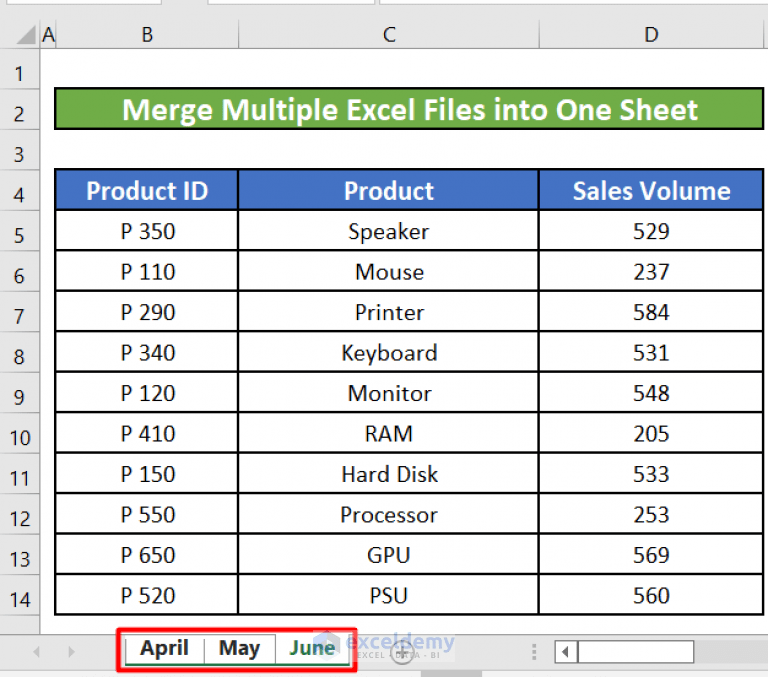Viewport: 768px width, 677px height.
Task: Select cell 'P 110'
Action: coord(147,272)
